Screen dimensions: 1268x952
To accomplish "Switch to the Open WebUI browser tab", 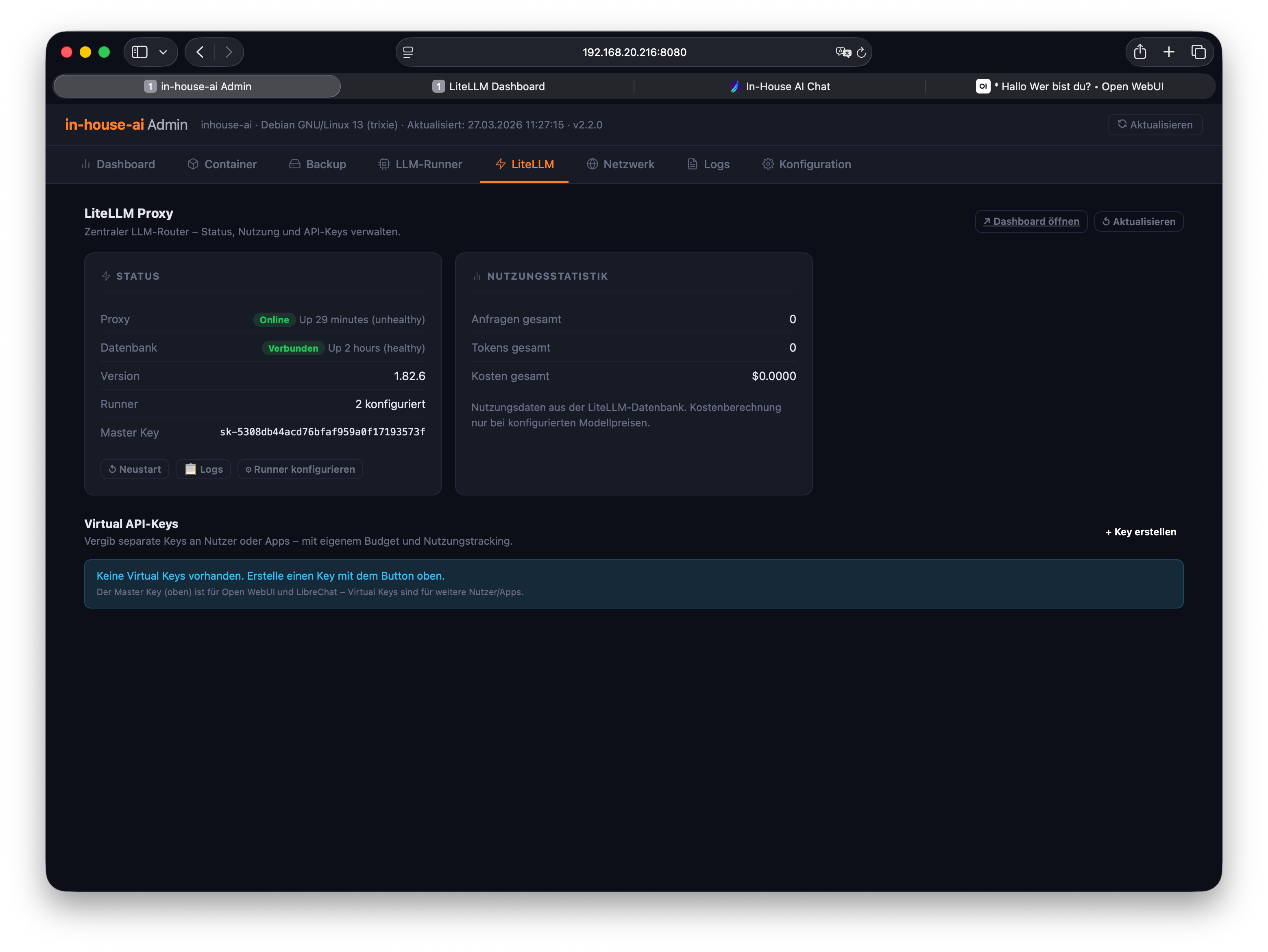I will 1070,87.
